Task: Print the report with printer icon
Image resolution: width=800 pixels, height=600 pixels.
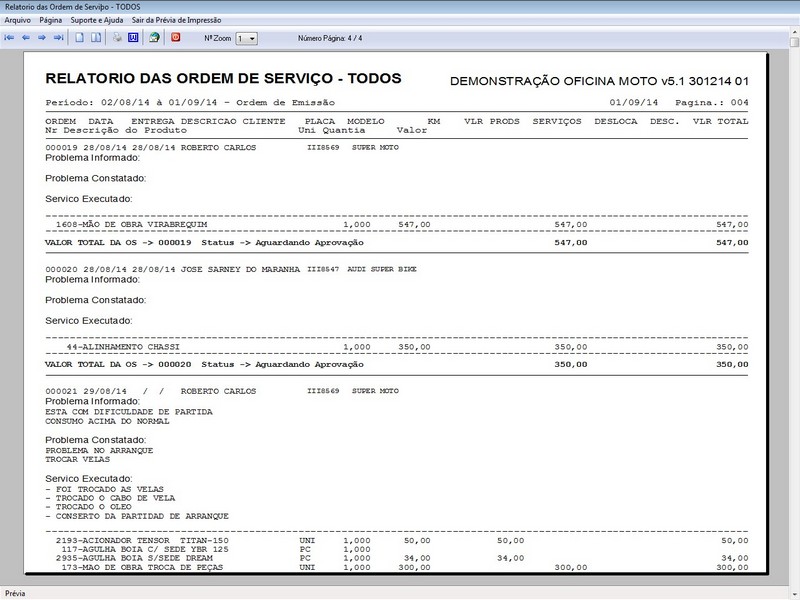Action: pyautogui.click(x=117, y=38)
